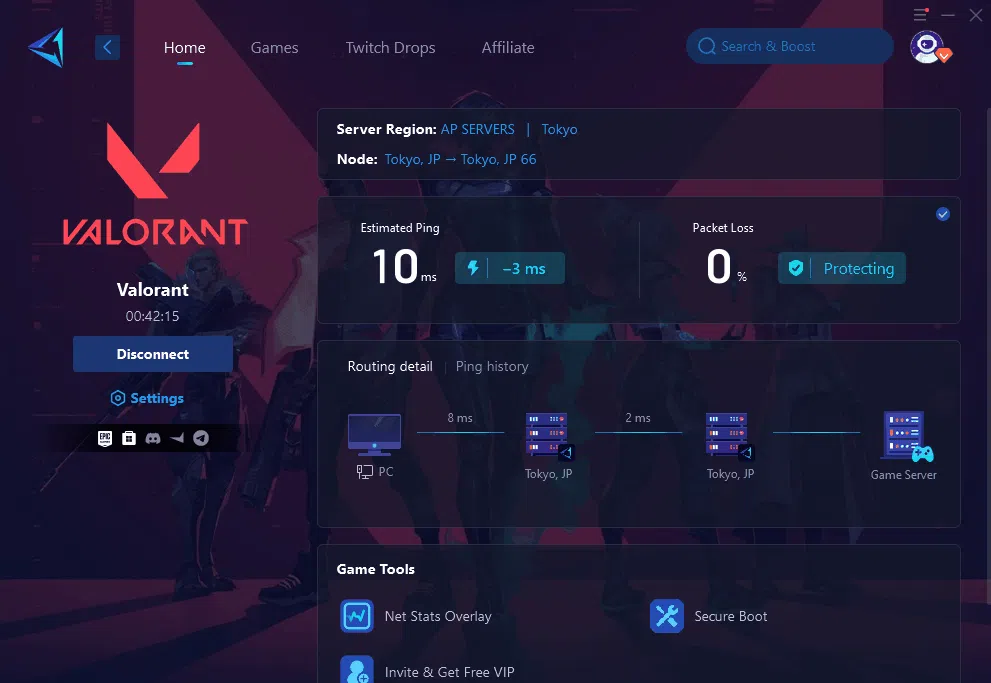Close the GearUP window

(976, 15)
